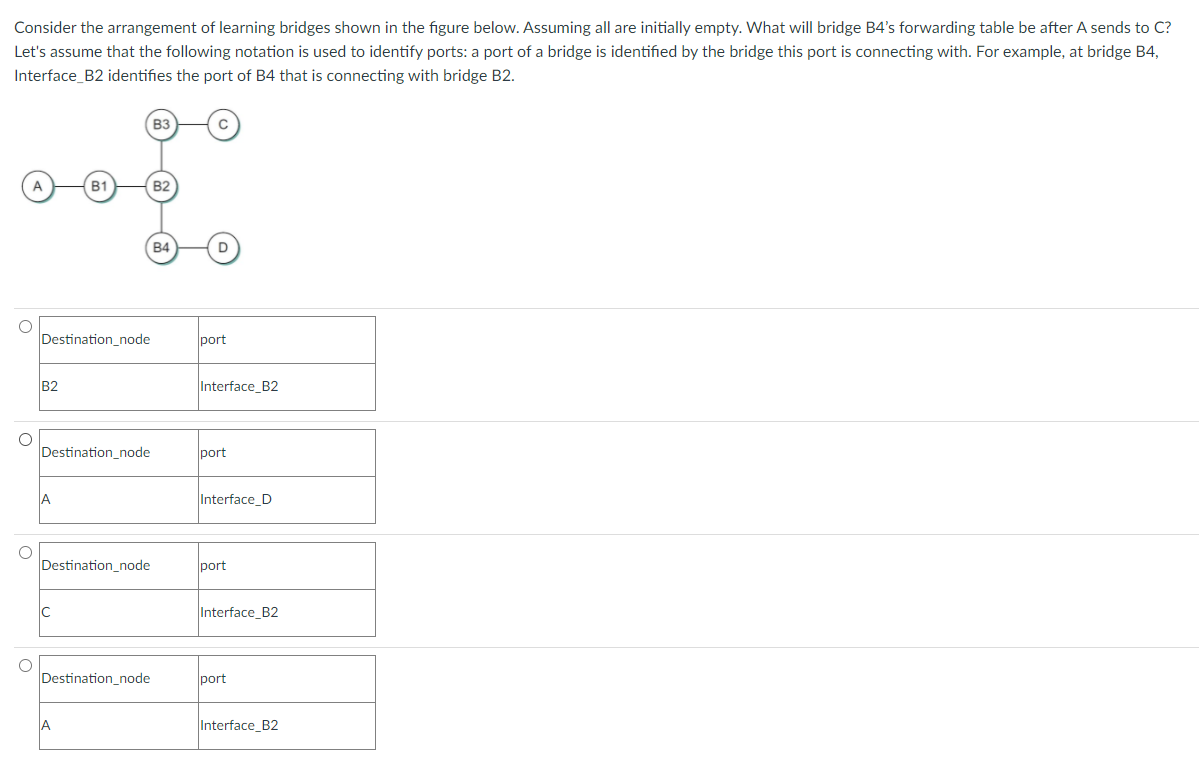Click the A destination cell in second table

pos(119,500)
